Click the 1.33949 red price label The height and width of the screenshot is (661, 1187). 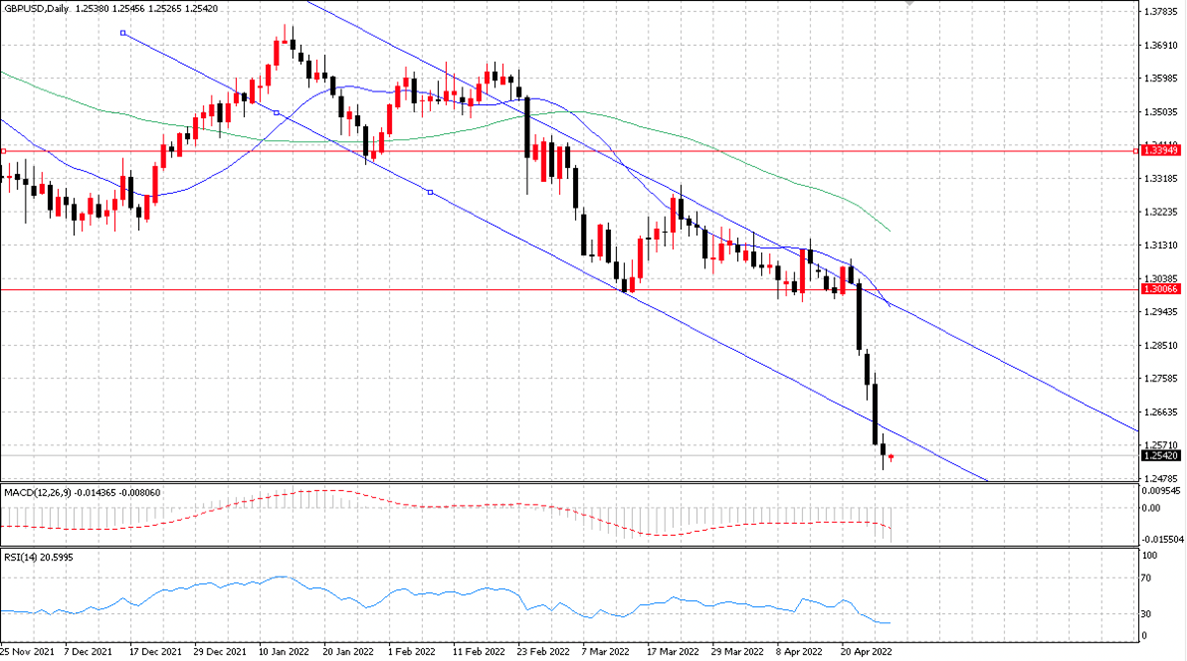coord(1161,151)
